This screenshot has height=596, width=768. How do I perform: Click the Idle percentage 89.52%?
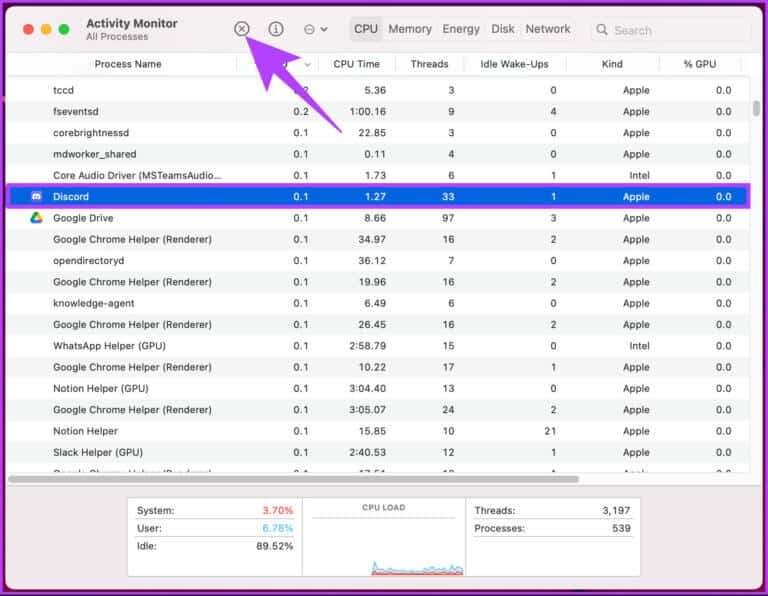(275, 546)
